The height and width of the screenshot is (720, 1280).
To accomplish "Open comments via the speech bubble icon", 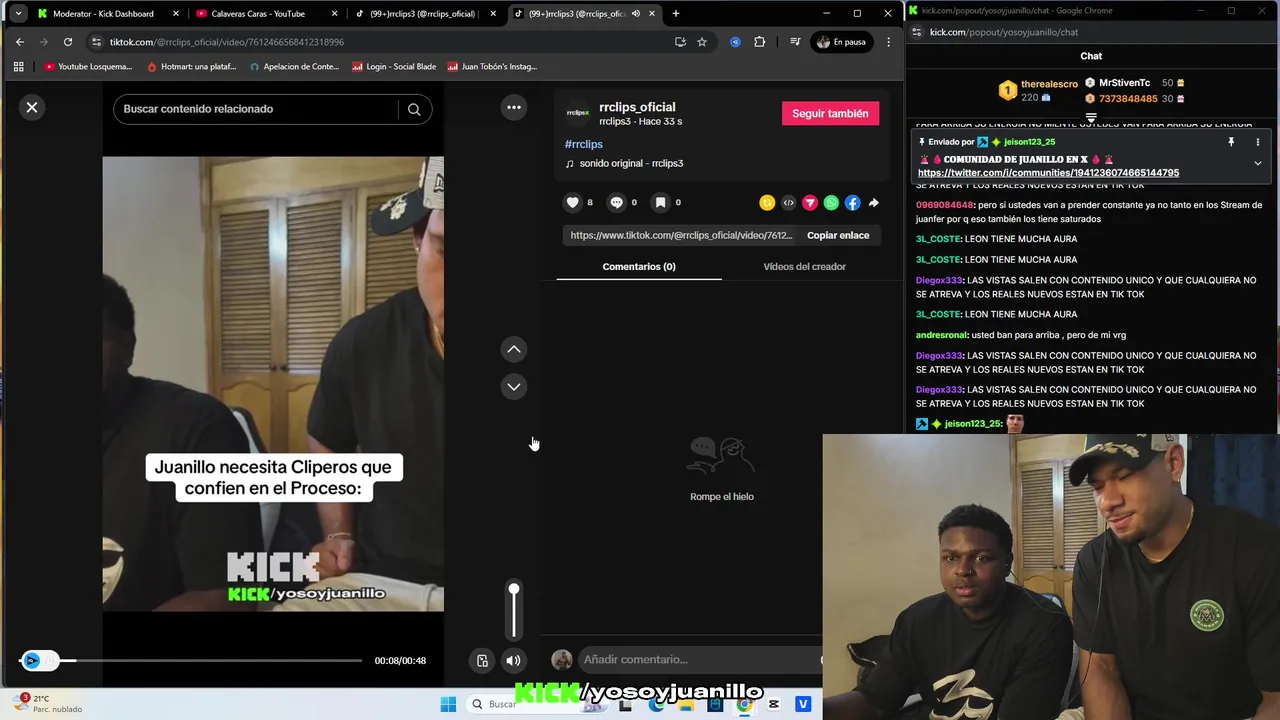I will 616,202.
